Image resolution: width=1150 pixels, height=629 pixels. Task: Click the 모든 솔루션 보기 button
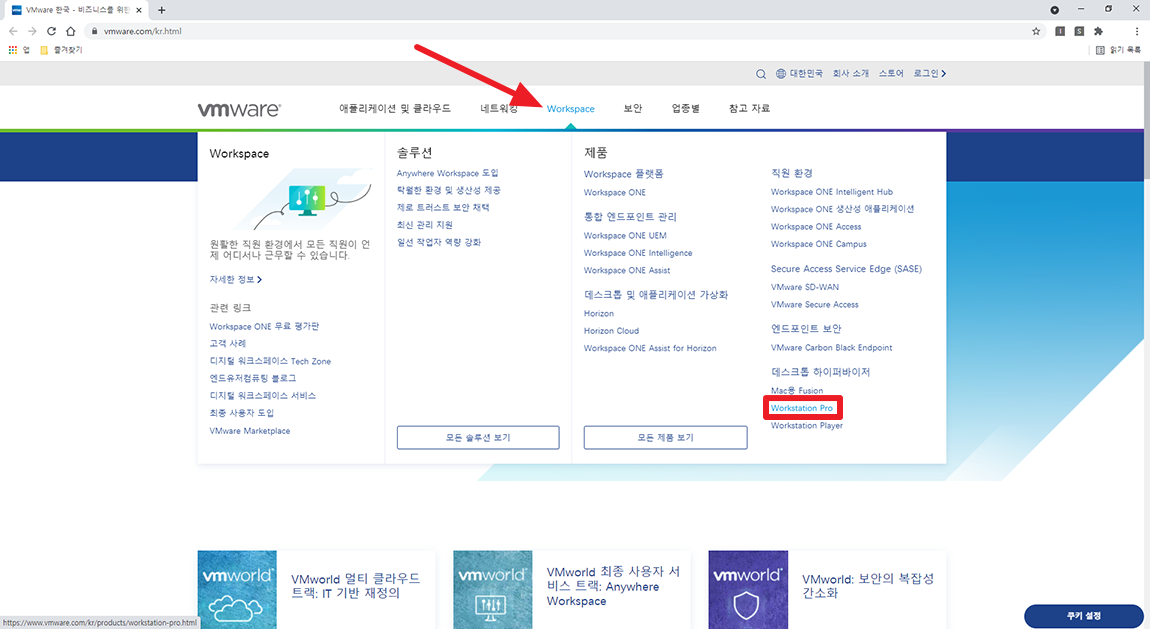pos(478,438)
